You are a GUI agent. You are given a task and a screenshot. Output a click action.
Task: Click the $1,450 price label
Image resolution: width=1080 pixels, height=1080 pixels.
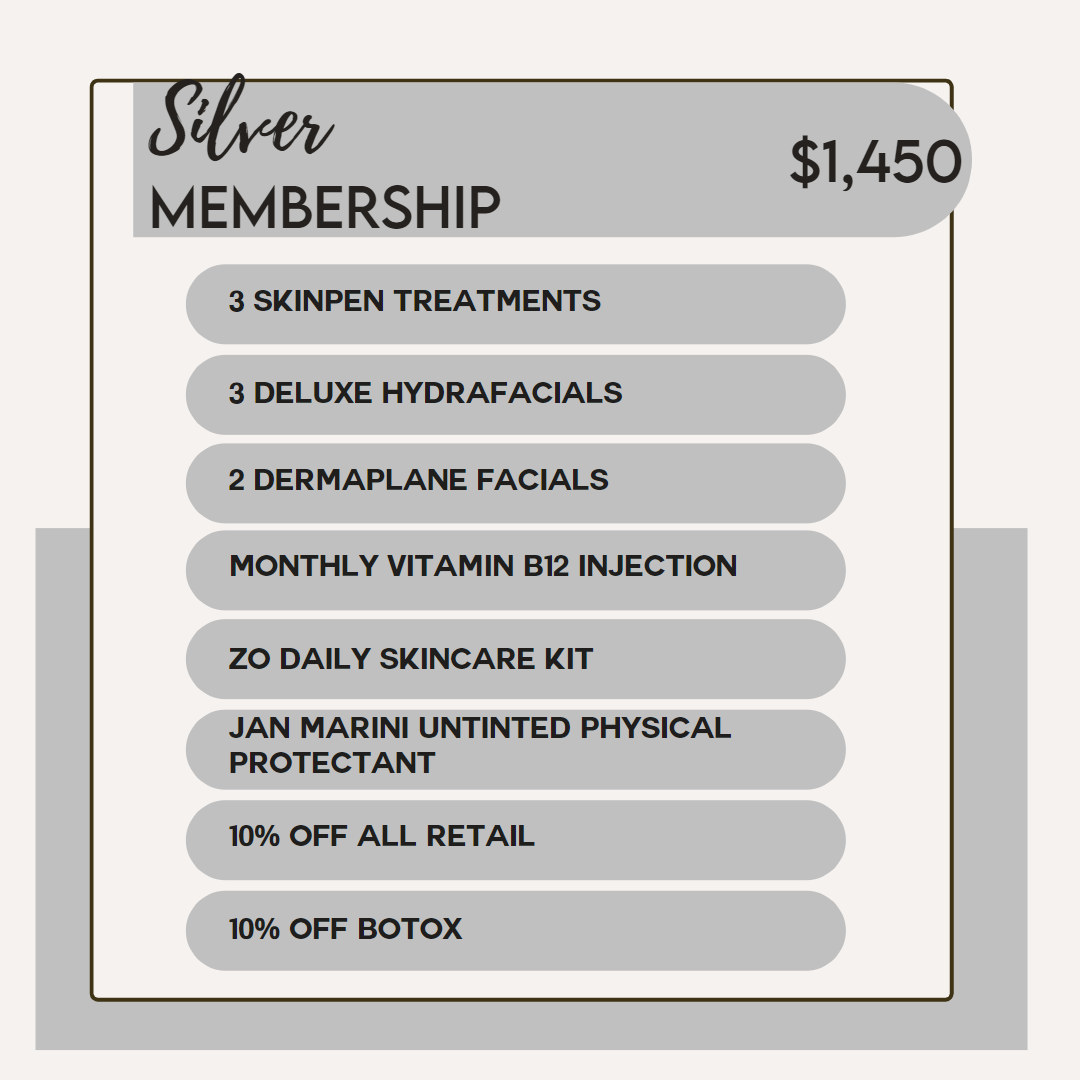click(875, 163)
